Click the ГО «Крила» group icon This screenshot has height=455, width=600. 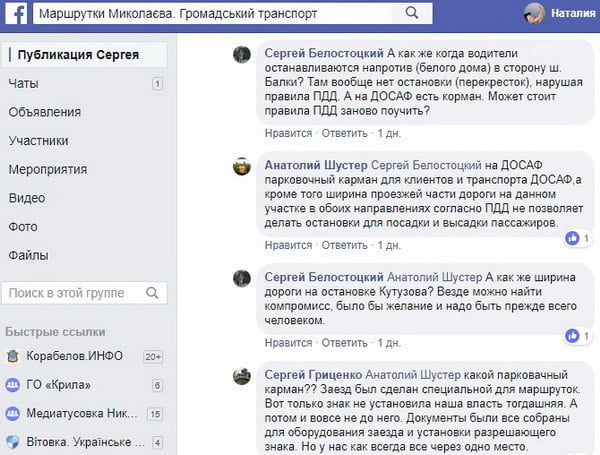point(13,385)
